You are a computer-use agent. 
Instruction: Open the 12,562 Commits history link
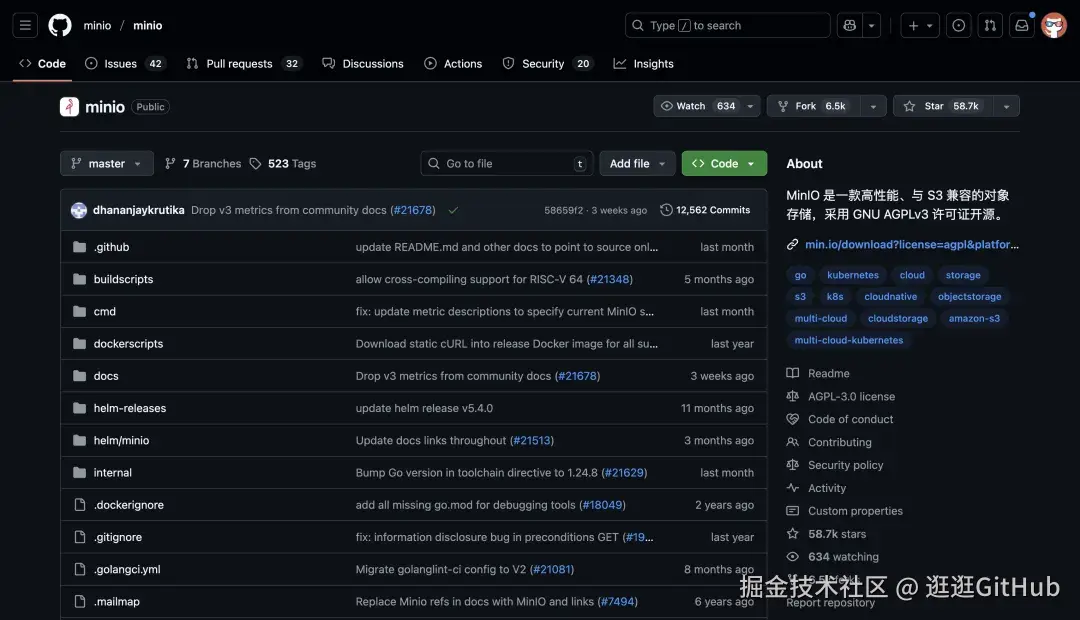(x=705, y=210)
